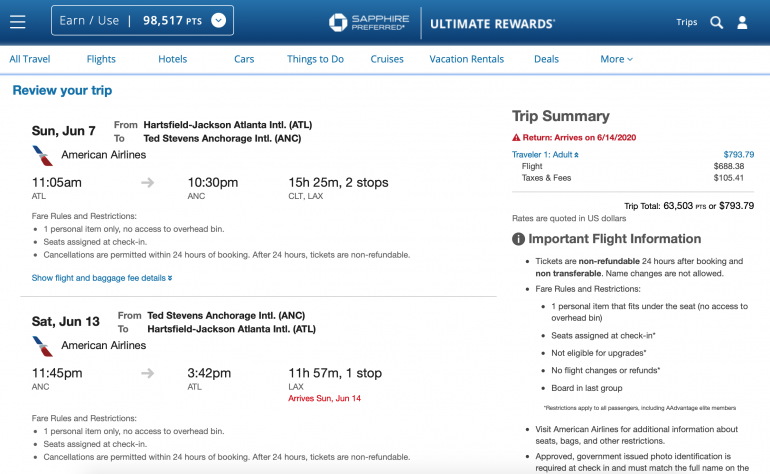Click the Important Flight Information info icon
Screen dimensions: 770x474
519,239
